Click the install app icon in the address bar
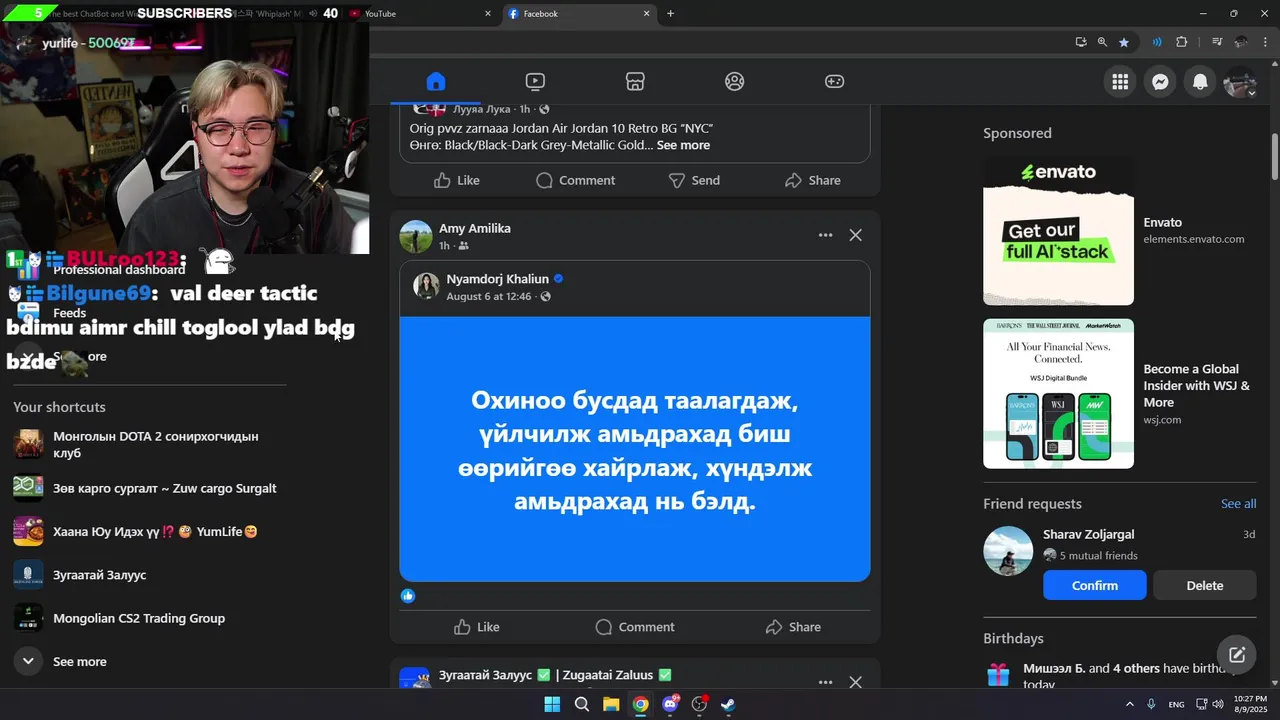This screenshot has width=1280, height=720. (x=1081, y=42)
